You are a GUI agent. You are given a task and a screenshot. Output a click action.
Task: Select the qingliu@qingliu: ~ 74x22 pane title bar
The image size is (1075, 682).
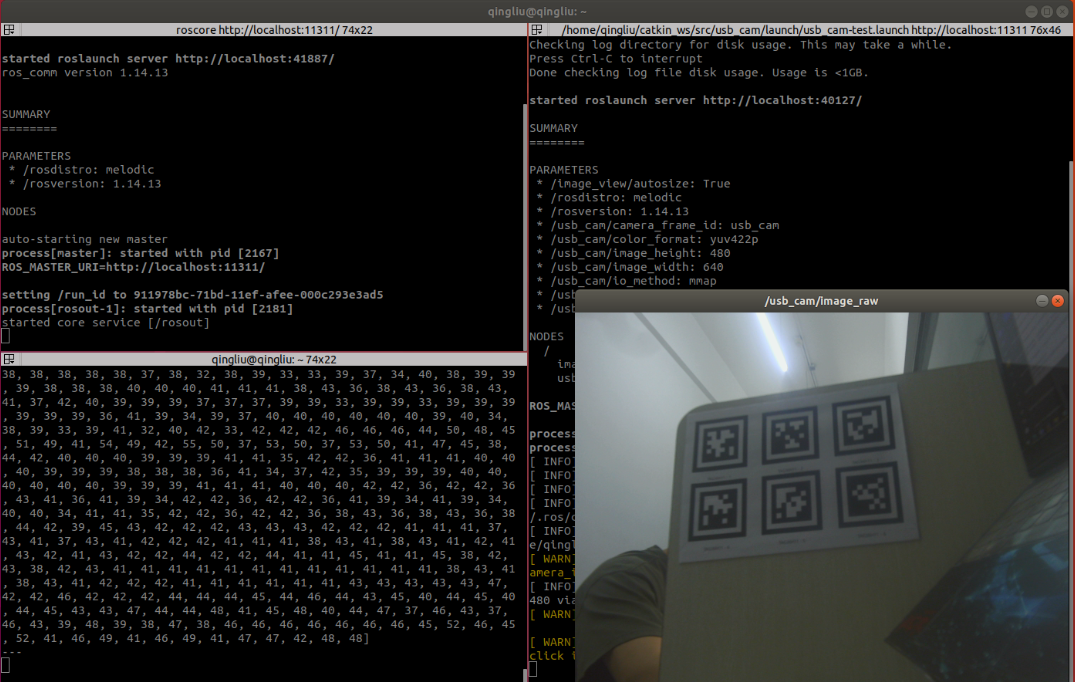pos(264,359)
